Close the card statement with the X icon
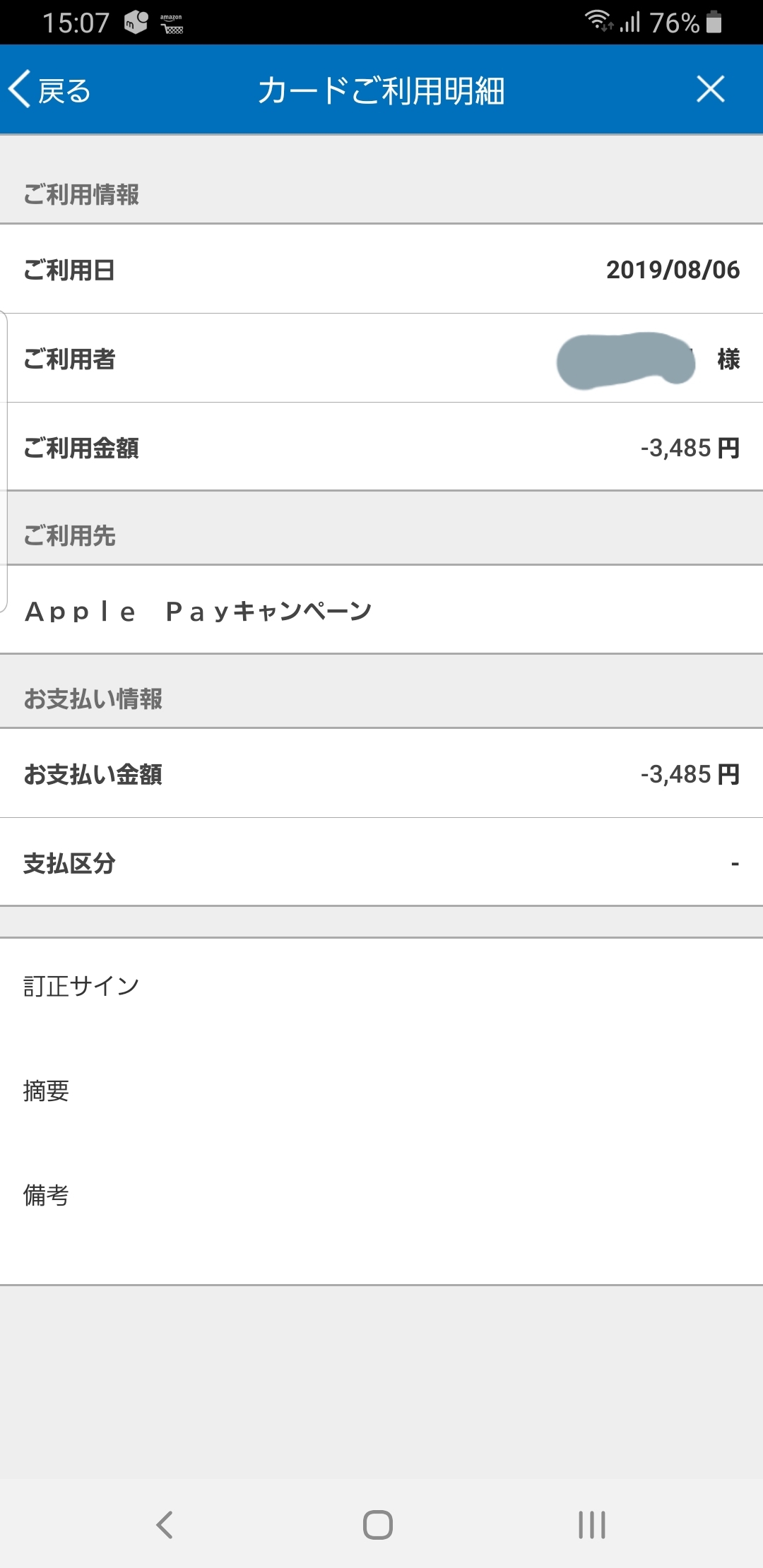 (710, 90)
